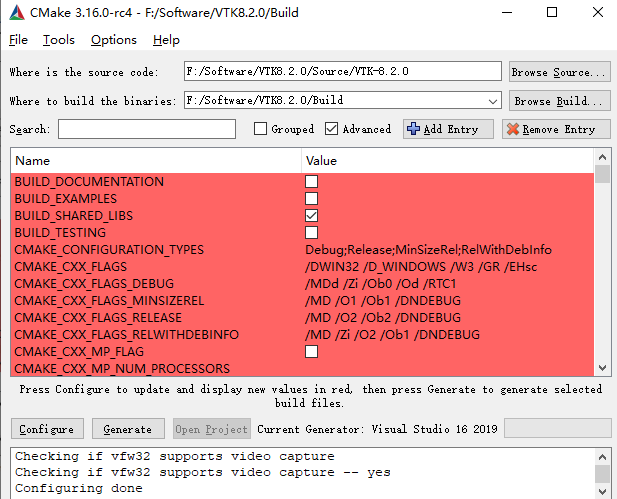Click the Configuring done log line

[79, 488]
